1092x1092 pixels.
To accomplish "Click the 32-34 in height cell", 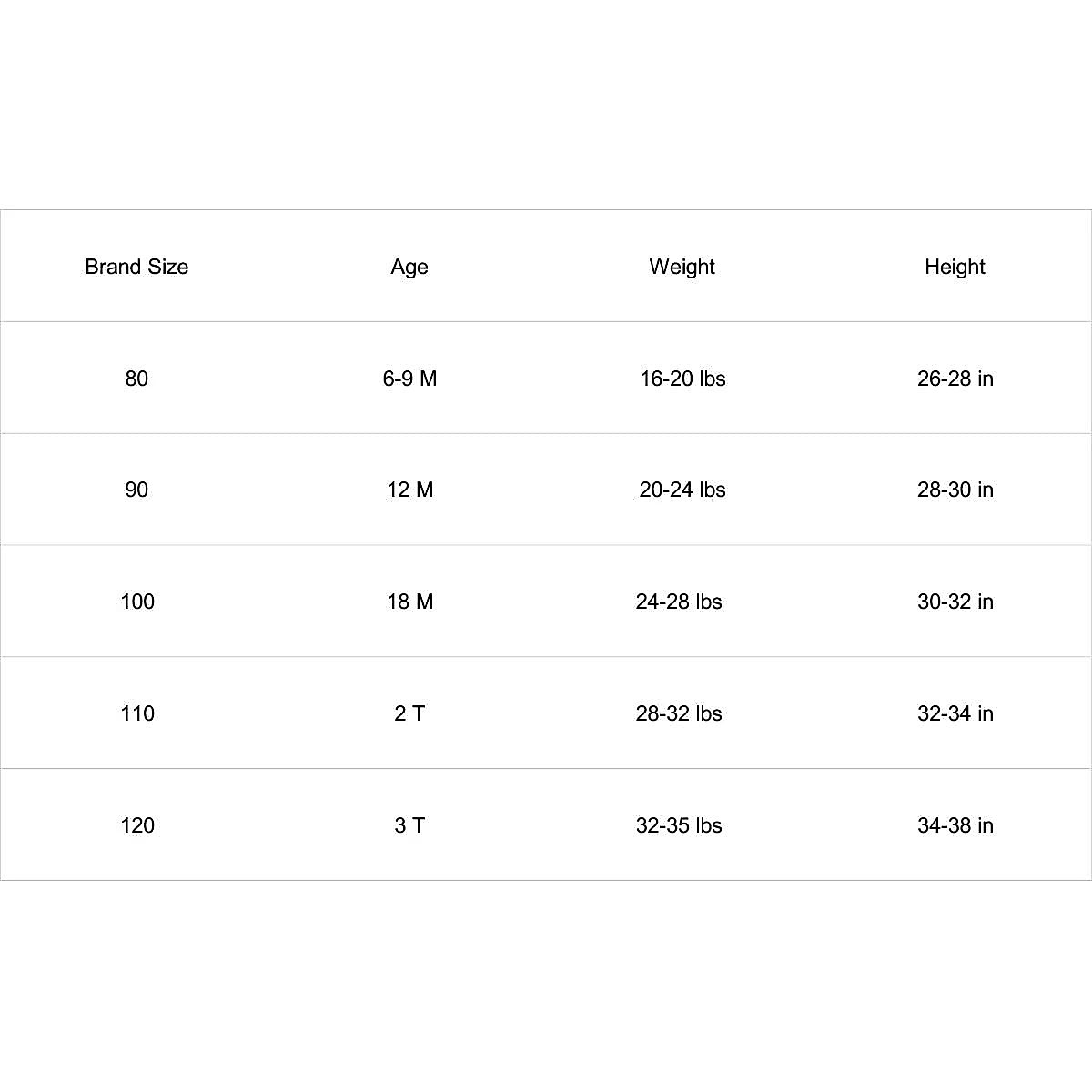I will point(955,713).
